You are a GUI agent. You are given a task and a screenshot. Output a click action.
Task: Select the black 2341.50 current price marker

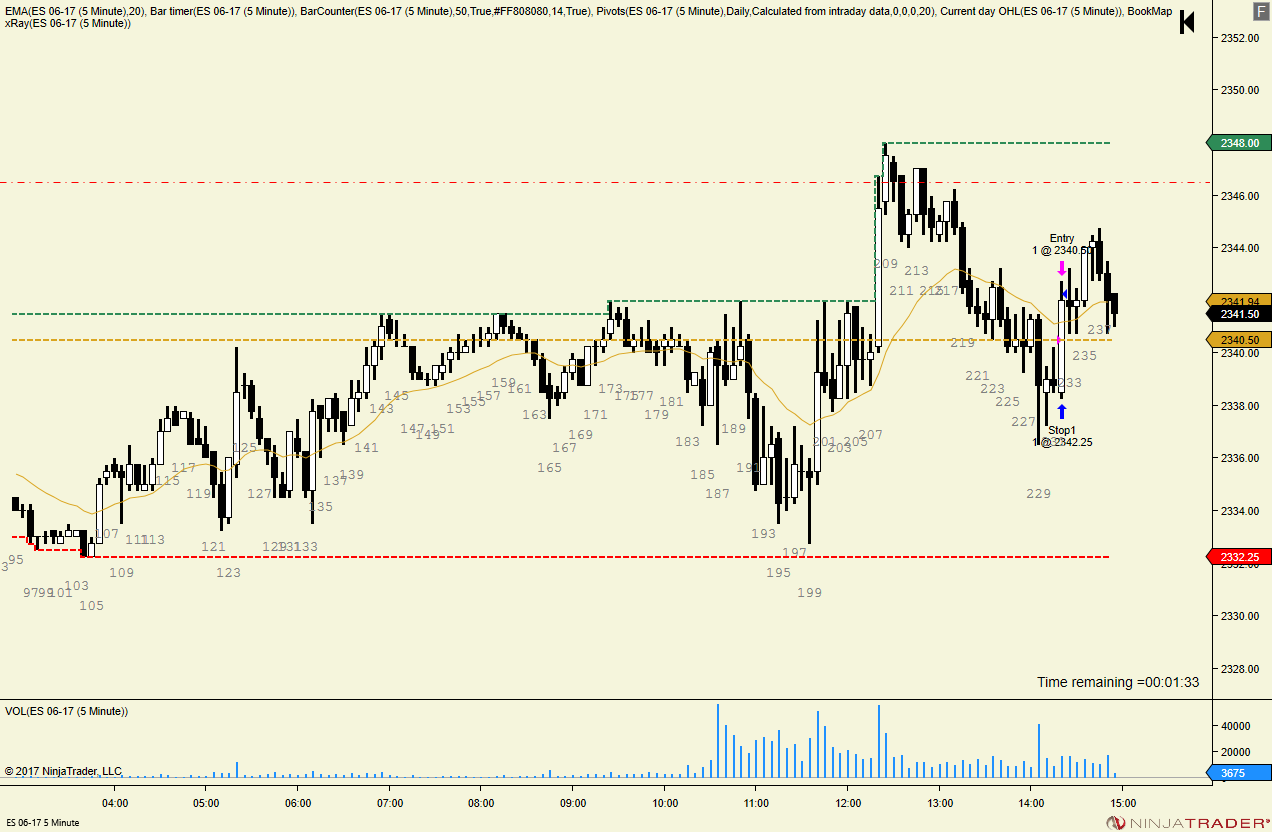[x=1239, y=314]
